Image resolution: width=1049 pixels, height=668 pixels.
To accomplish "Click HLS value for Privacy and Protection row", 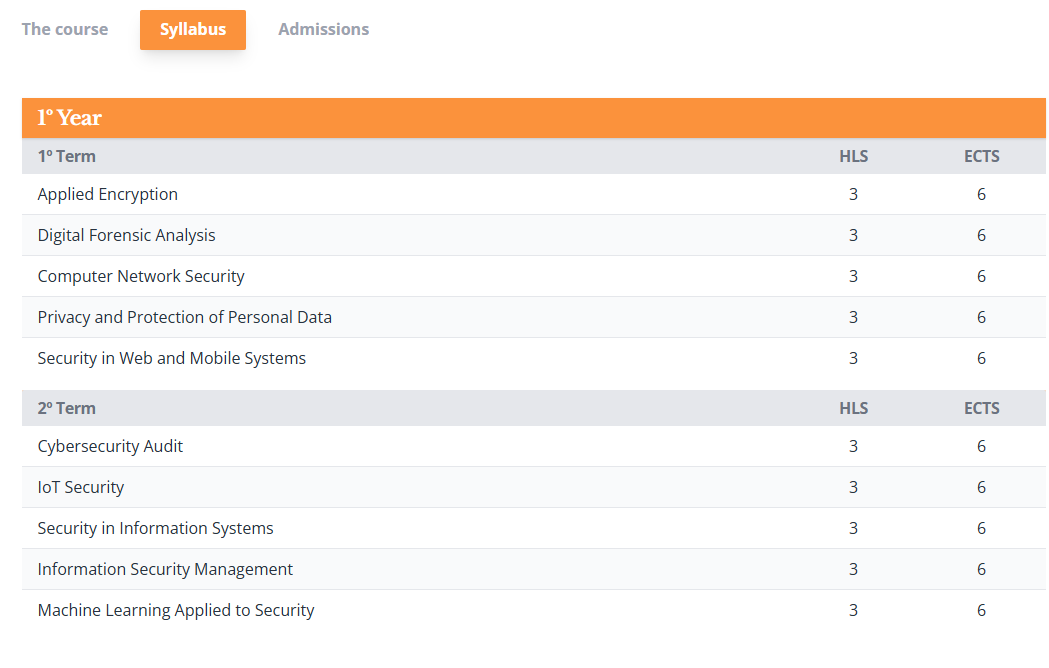I will point(854,317).
